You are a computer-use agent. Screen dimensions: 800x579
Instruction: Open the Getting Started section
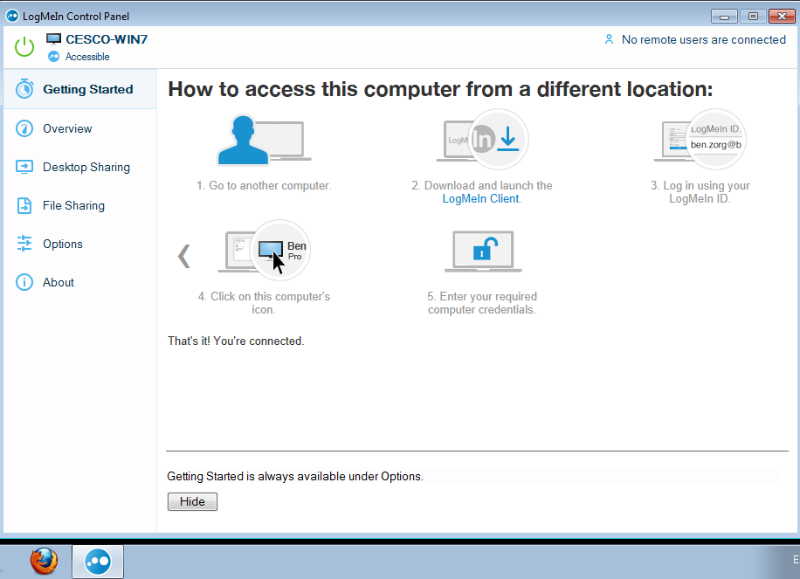[x=87, y=89]
